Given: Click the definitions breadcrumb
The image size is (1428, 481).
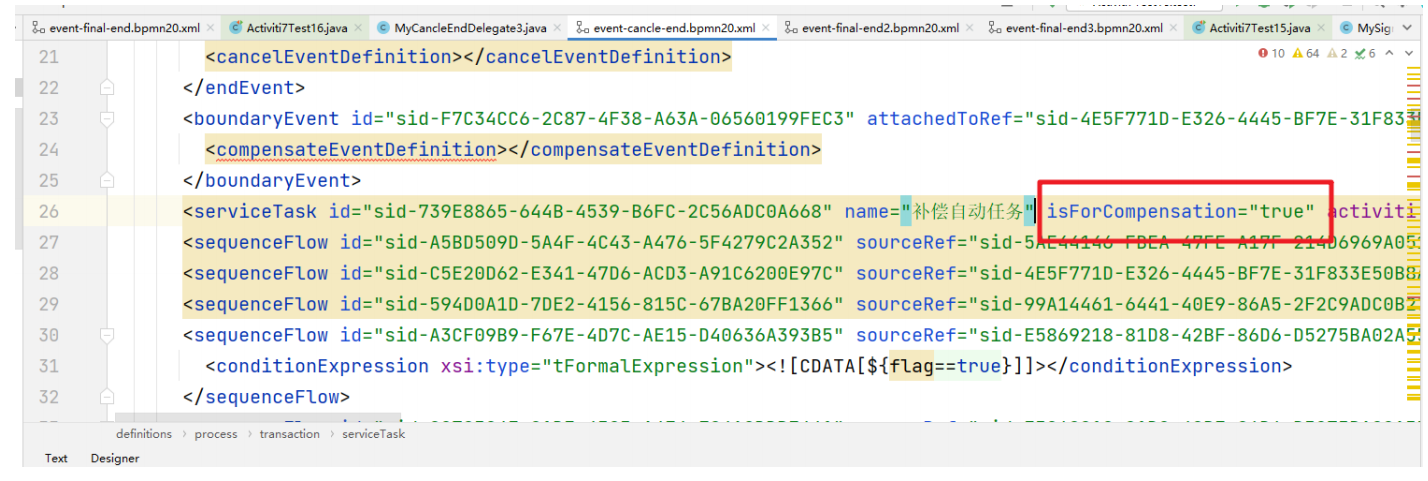Looking at the screenshot, I should [144, 434].
